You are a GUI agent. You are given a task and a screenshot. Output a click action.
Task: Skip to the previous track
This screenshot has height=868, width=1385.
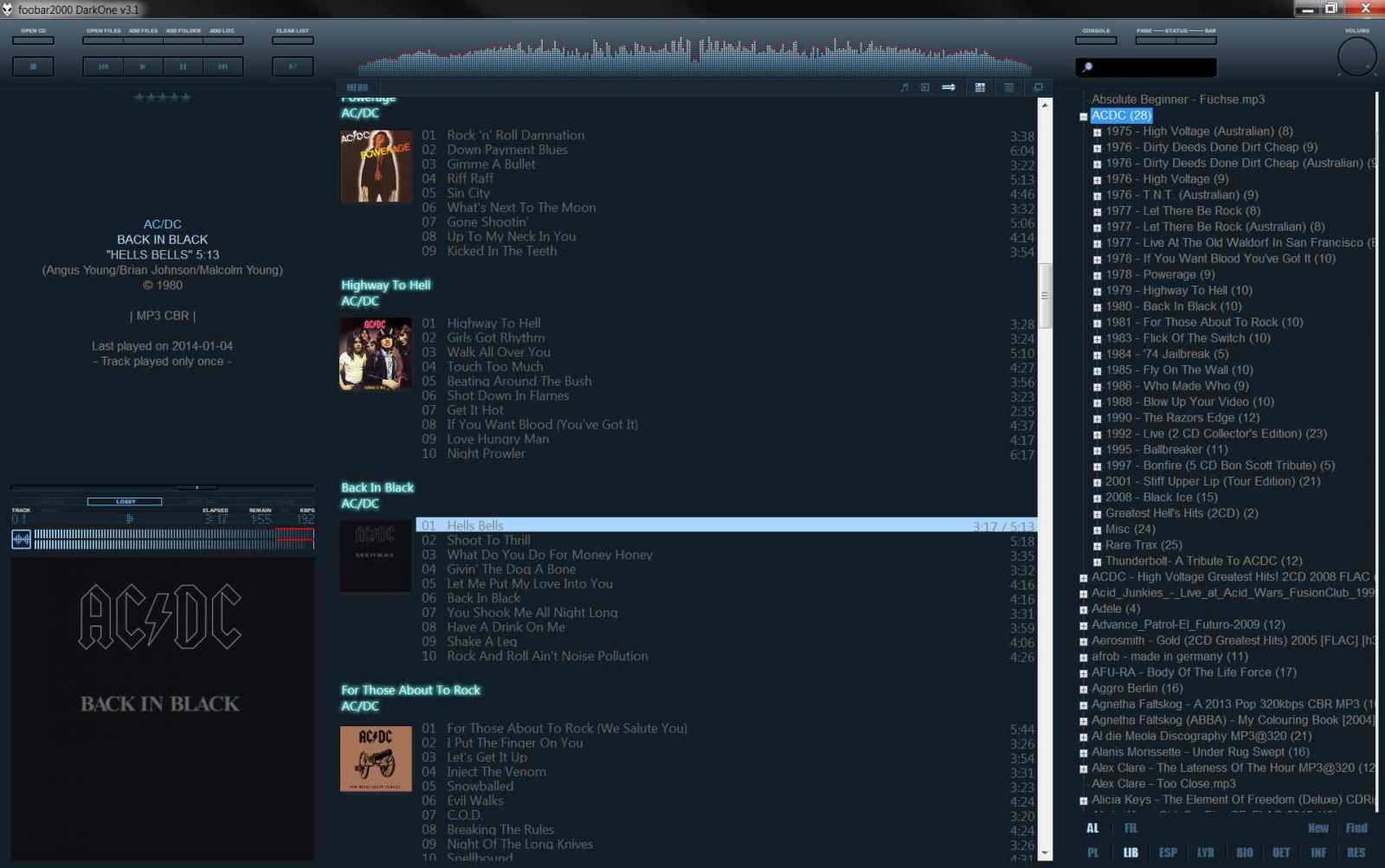103,66
